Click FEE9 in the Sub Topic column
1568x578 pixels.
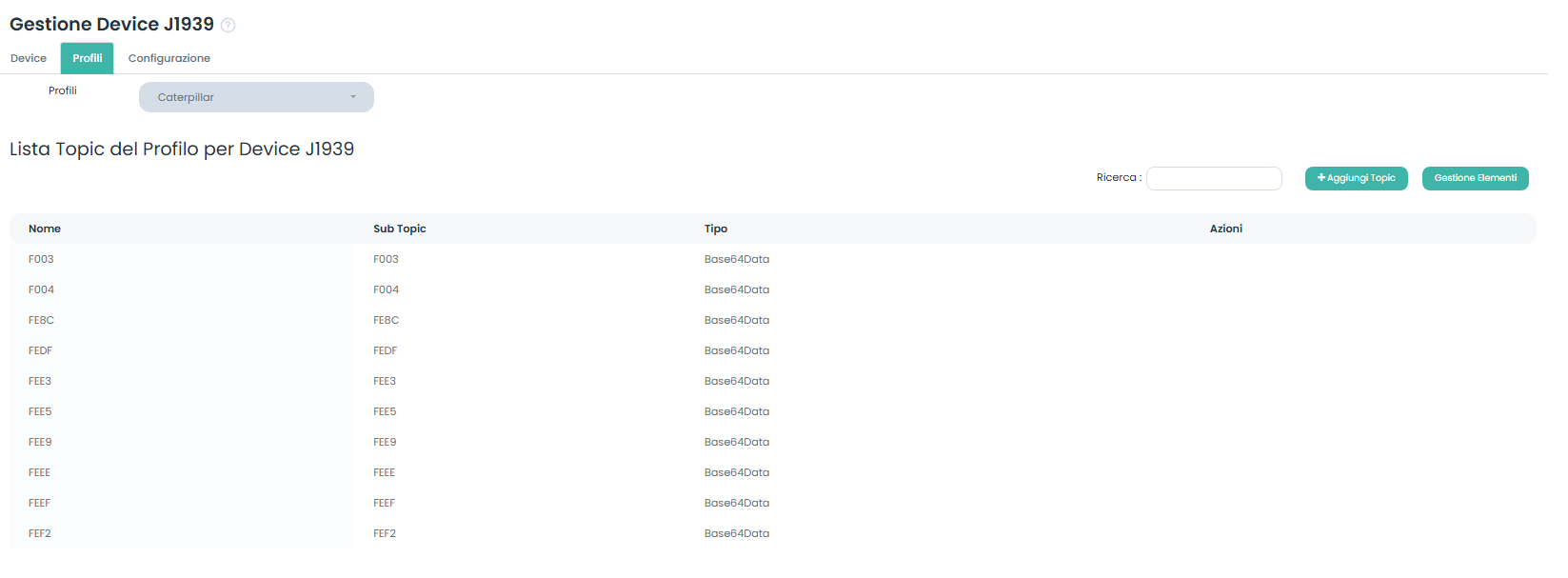(x=385, y=442)
